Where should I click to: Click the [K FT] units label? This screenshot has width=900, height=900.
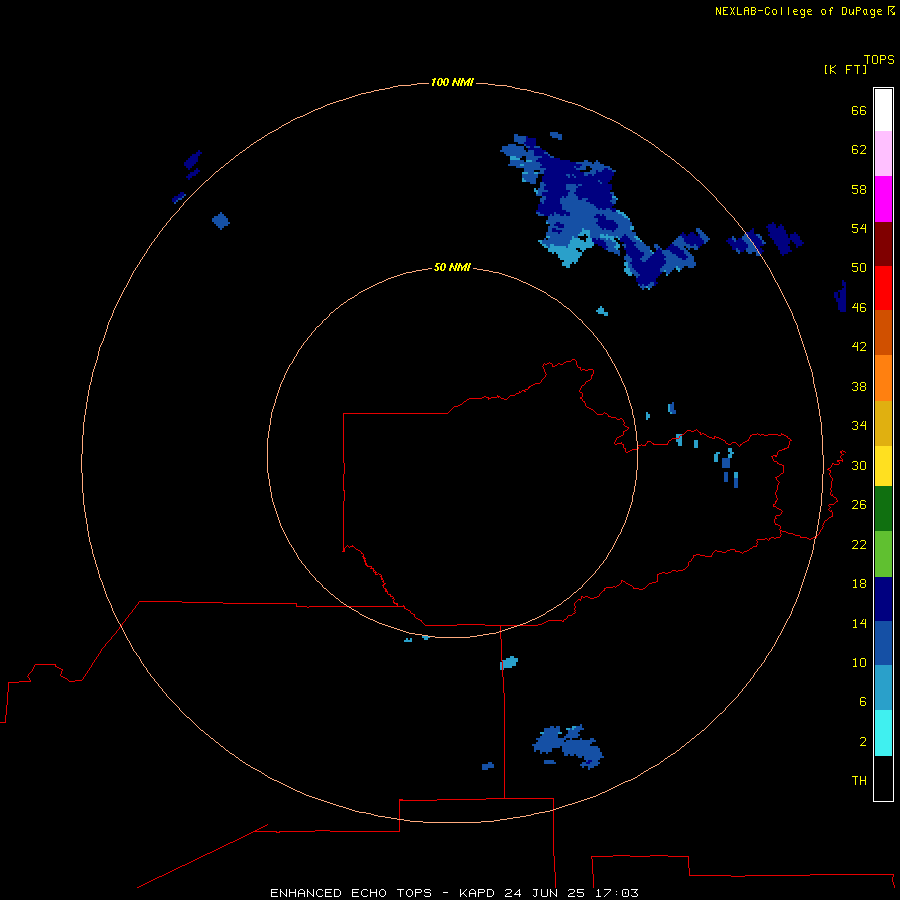[x=845, y=69]
